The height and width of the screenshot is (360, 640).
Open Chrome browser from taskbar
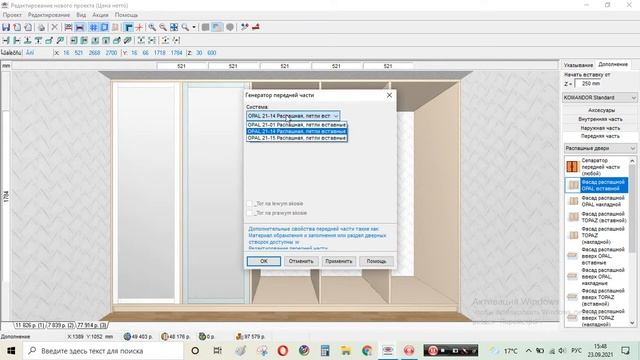point(367,351)
